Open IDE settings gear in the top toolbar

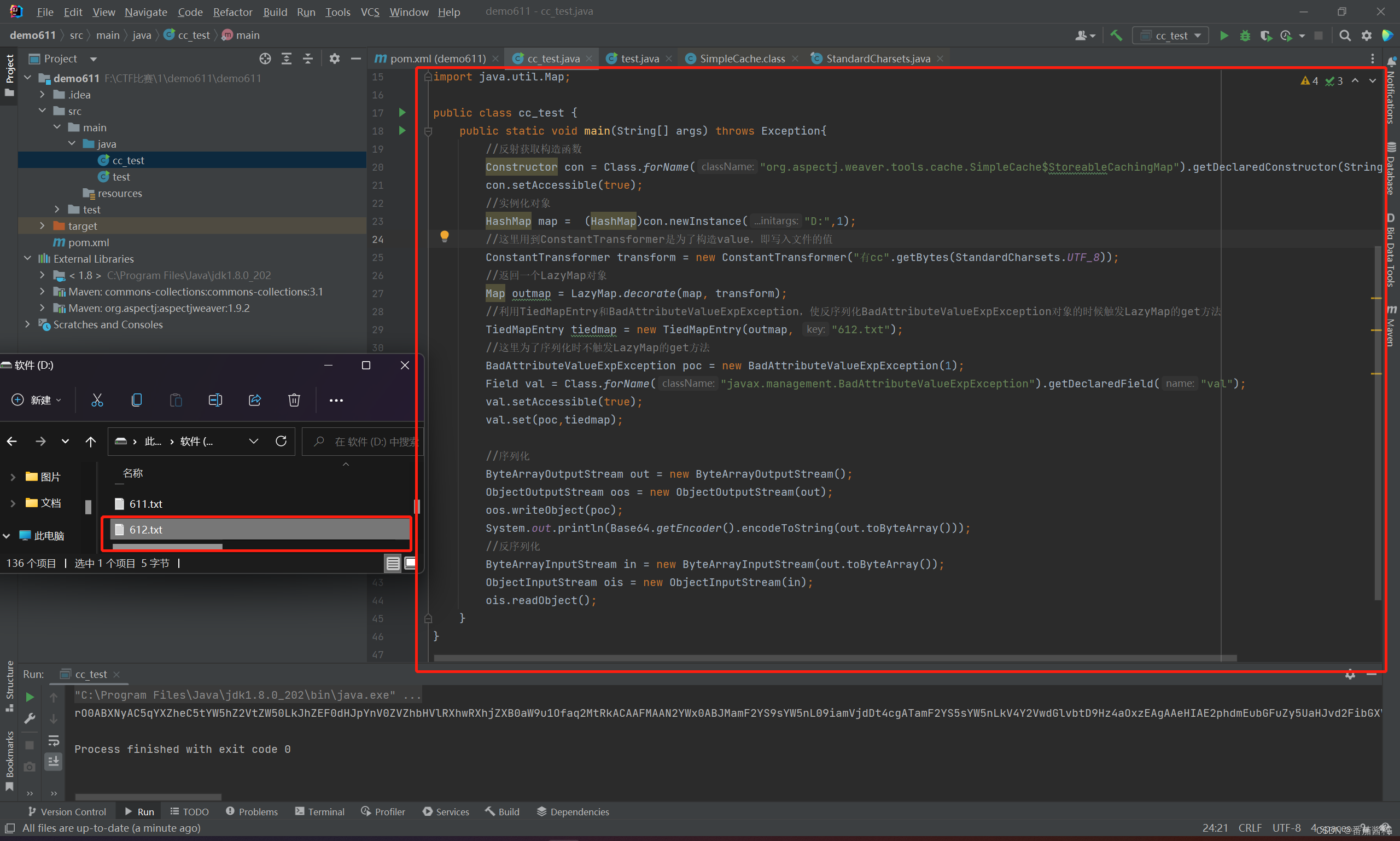point(1367,36)
